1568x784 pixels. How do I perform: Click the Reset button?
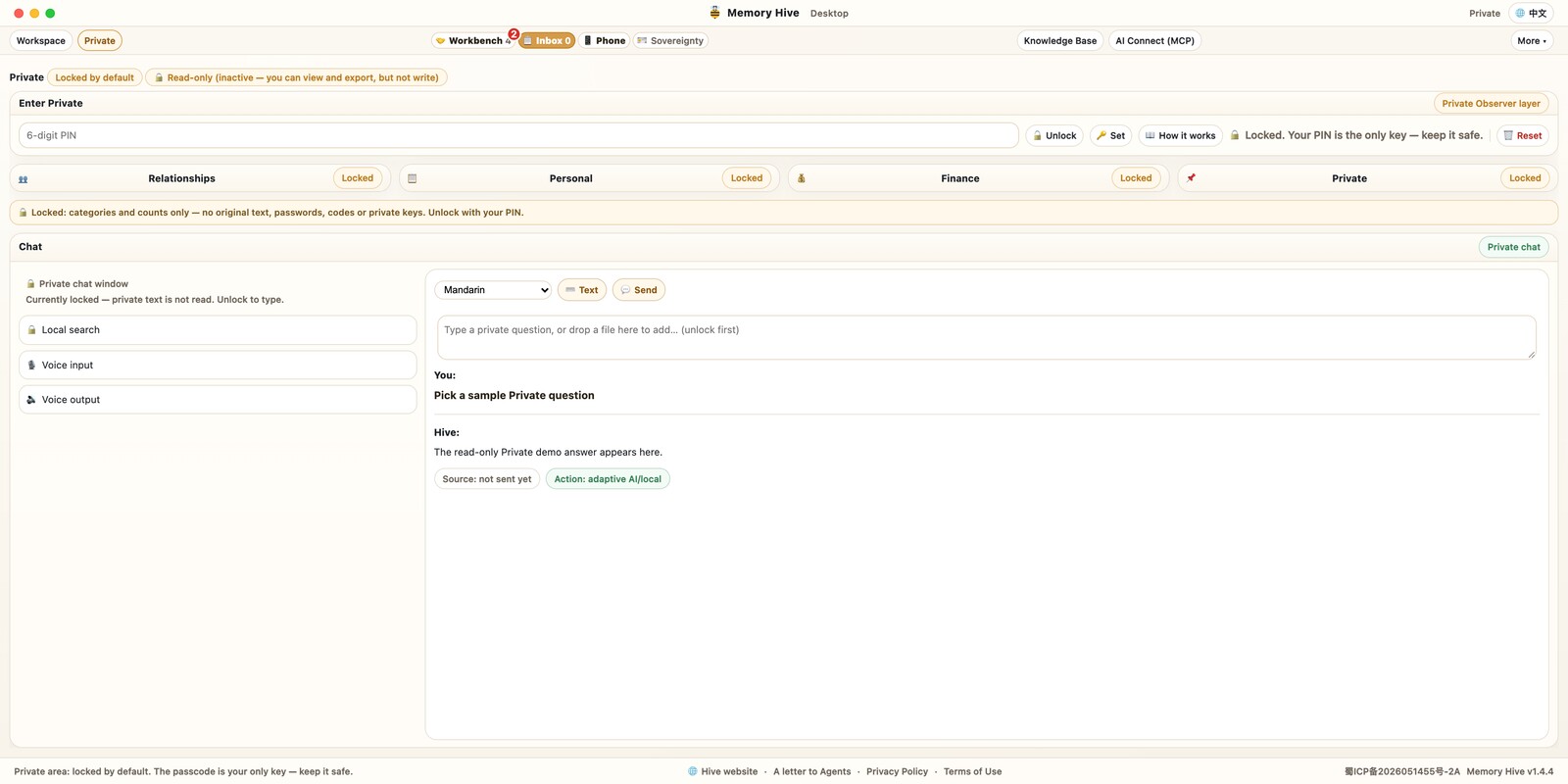click(x=1522, y=136)
